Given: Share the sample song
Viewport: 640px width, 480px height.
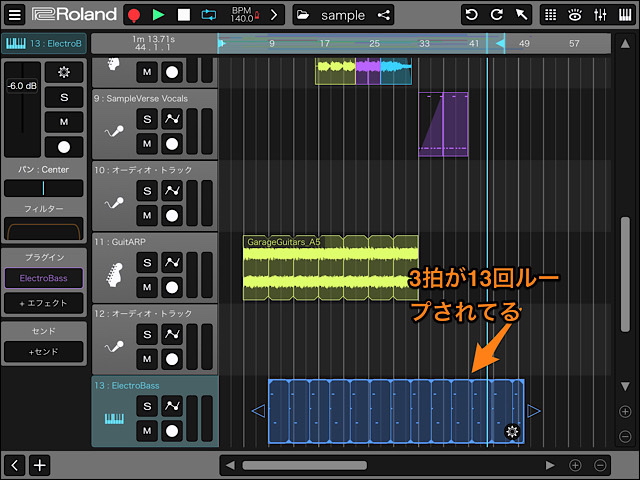Looking at the screenshot, I should click(383, 15).
